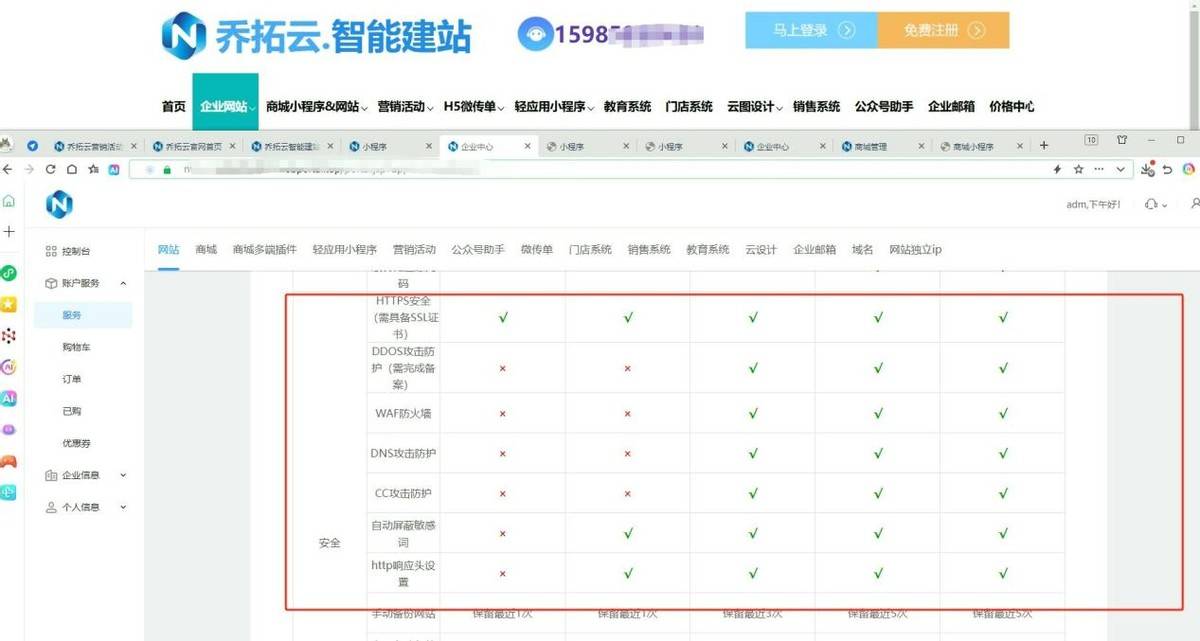The image size is (1200, 641).
Task: Expand the 企业信息 sidebar section
Action: [123, 476]
